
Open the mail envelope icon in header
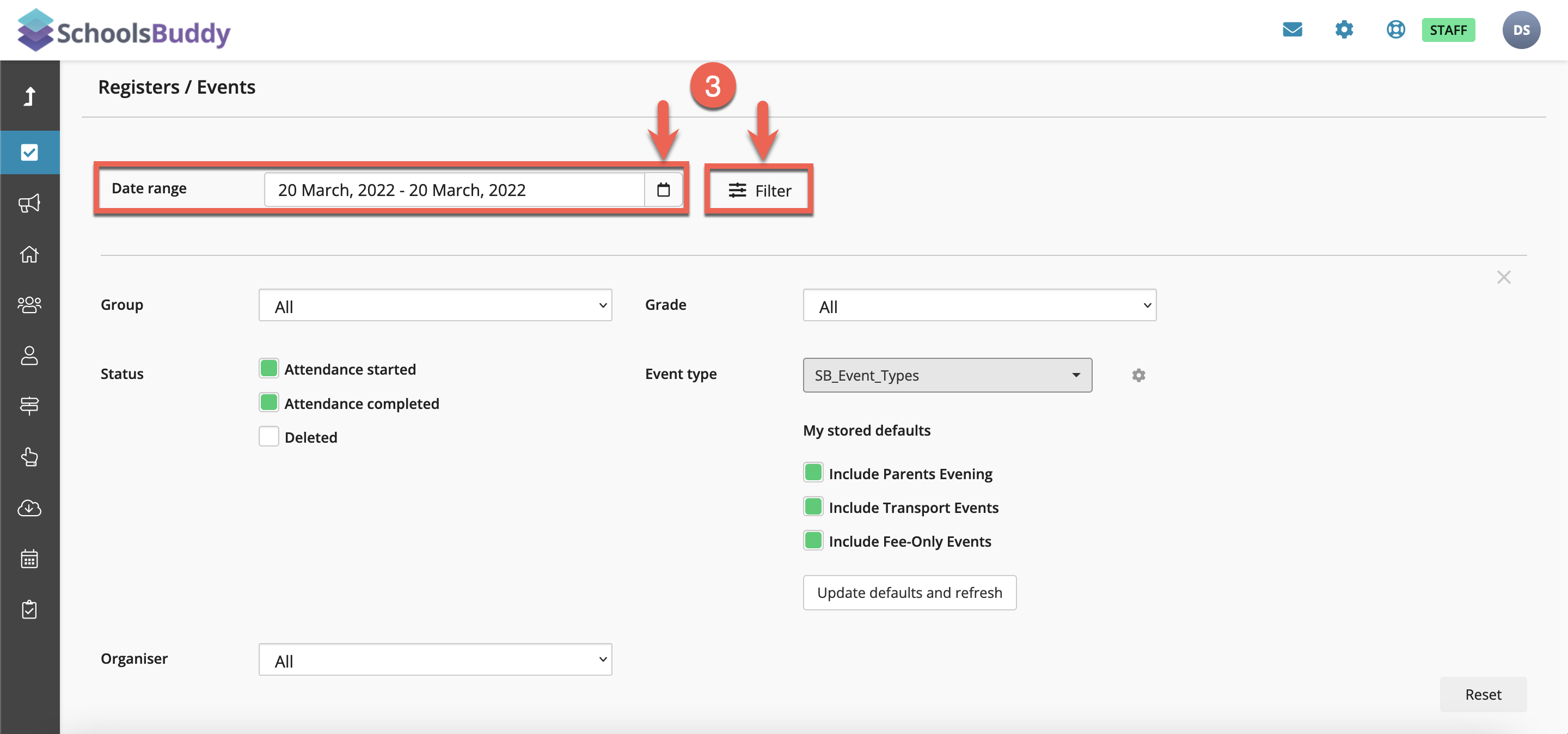pos(1291,29)
